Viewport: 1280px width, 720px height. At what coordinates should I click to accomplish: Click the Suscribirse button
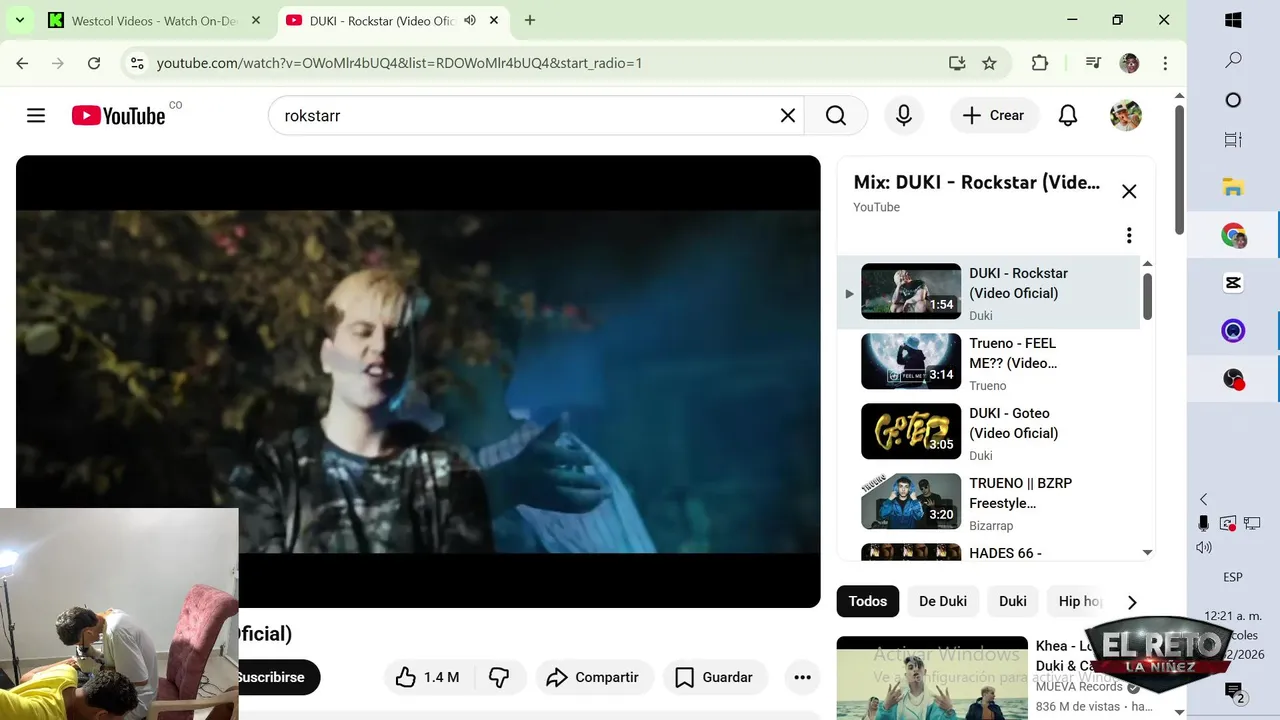(277, 677)
